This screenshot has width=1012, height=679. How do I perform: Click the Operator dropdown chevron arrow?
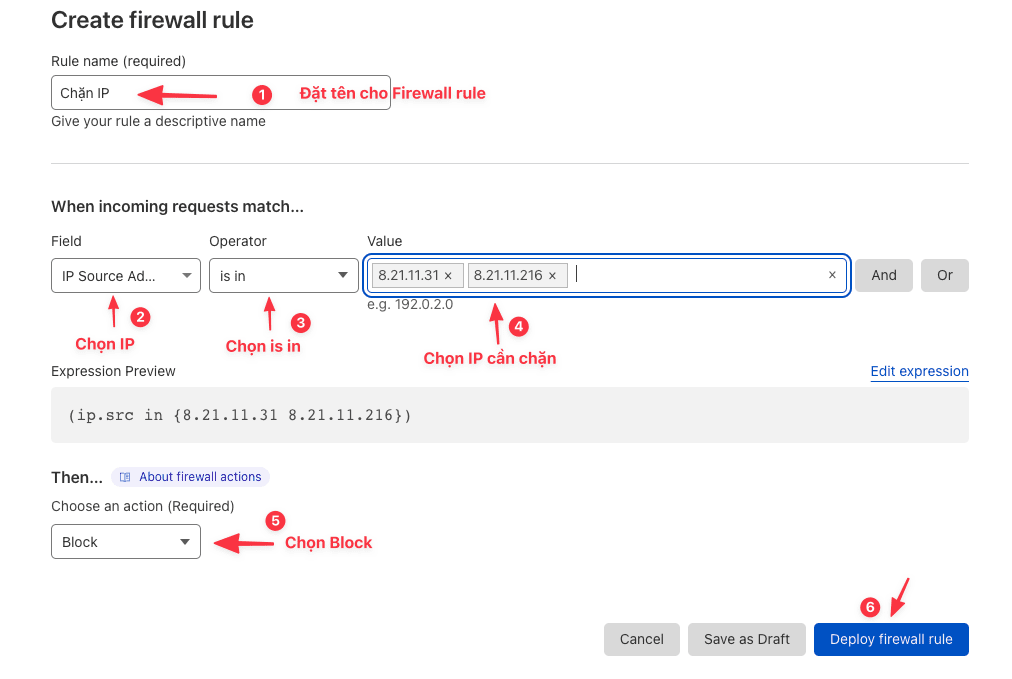tap(342, 275)
